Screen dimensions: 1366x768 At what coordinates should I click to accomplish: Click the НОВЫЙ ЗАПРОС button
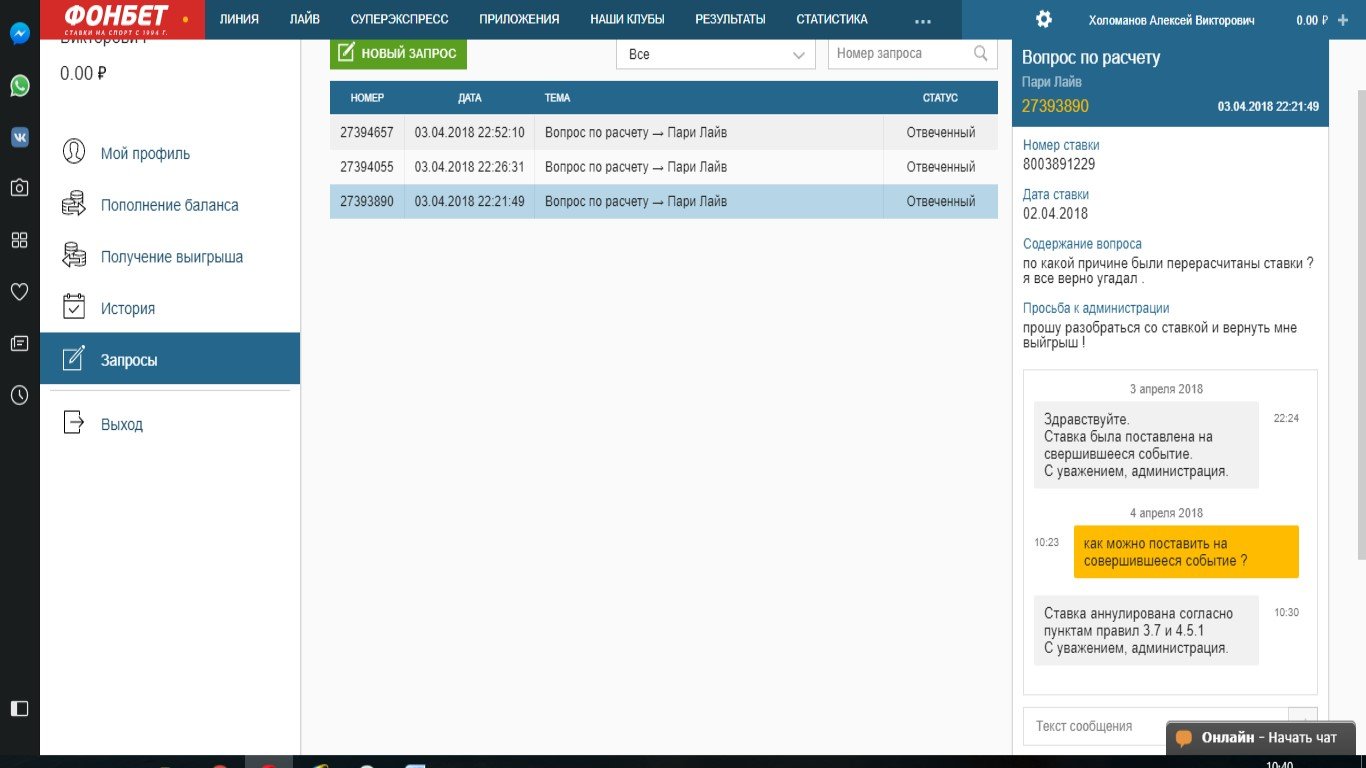pos(398,53)
